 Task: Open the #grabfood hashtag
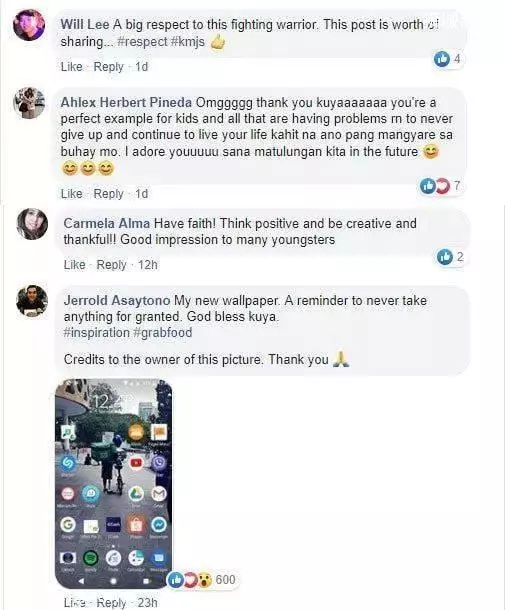163,333
